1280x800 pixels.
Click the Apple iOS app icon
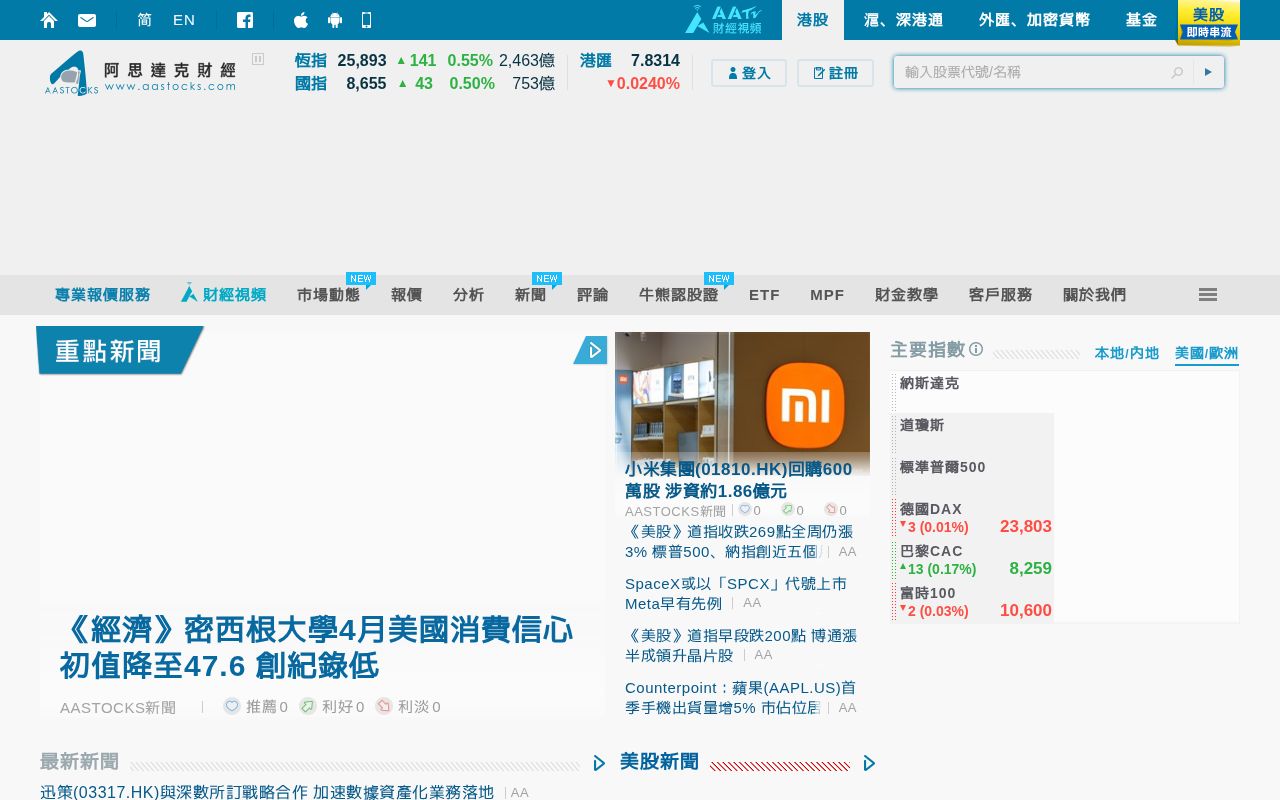[300, 19]
